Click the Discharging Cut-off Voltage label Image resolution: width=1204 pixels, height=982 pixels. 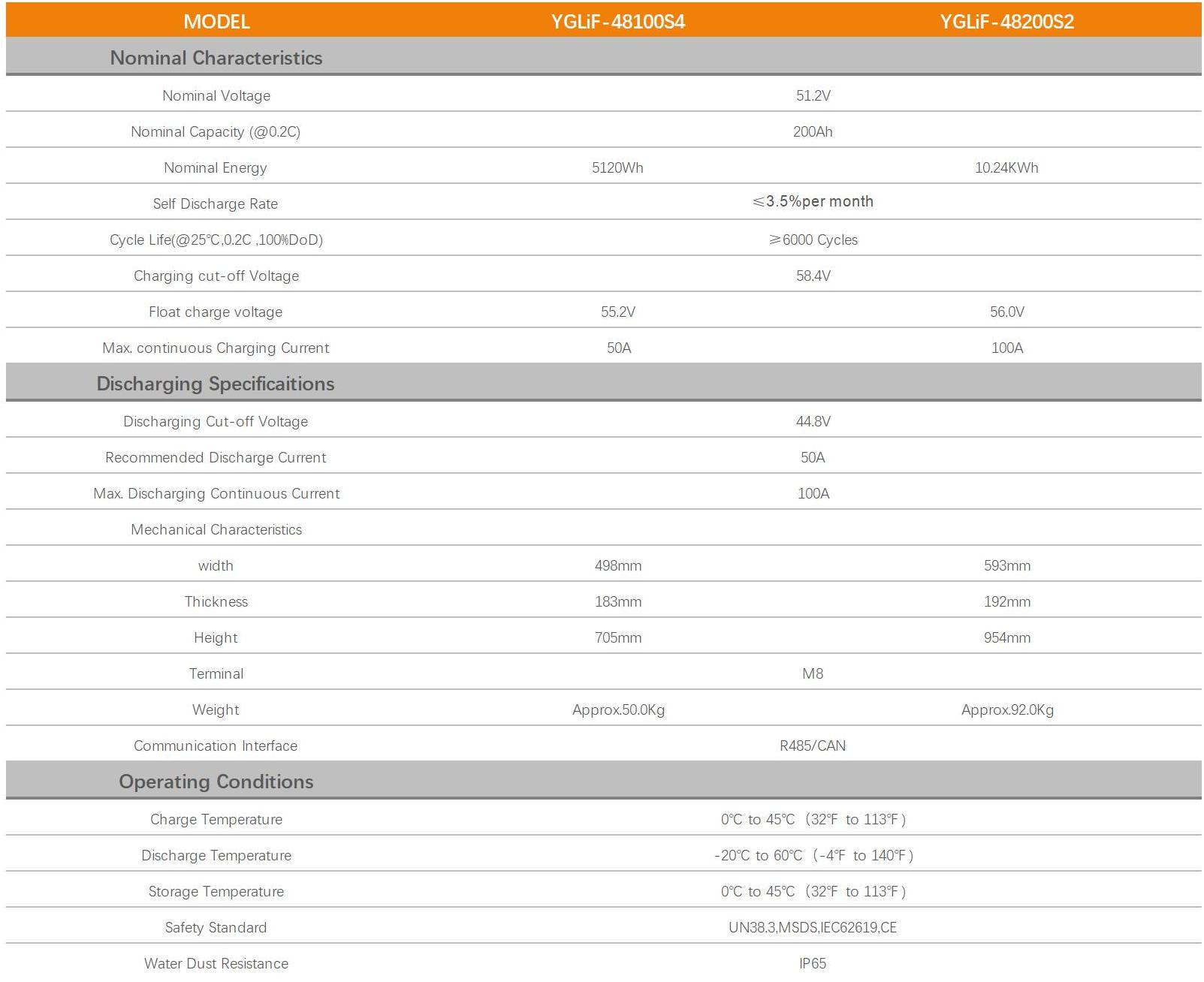[216, 421]
